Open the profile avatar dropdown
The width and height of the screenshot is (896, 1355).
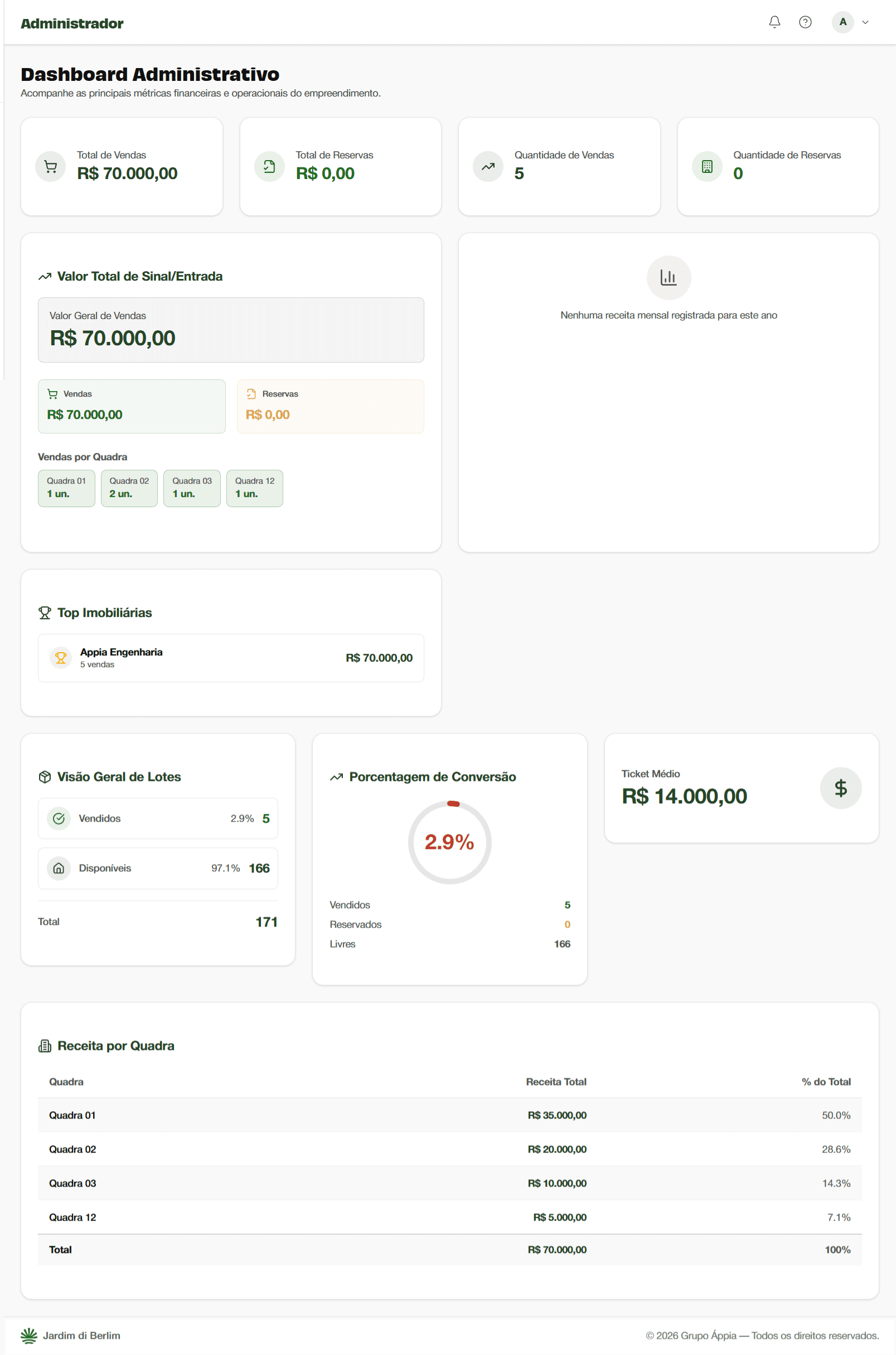tap(842, 22)
